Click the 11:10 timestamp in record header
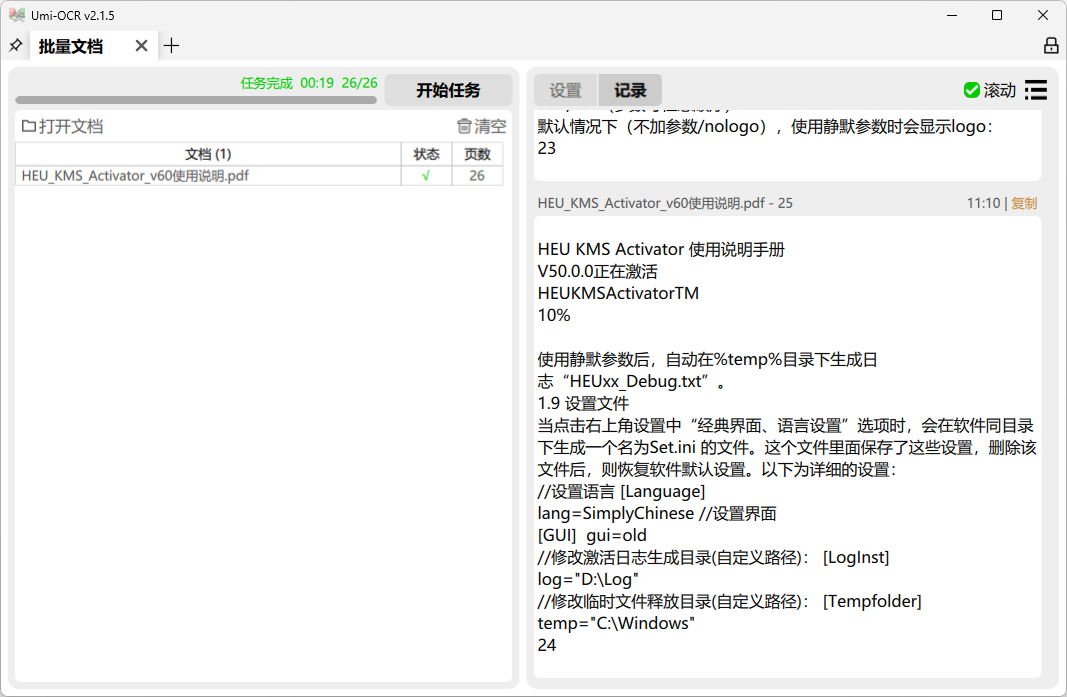Screen dimensions: 1067x697 [983, 203]
